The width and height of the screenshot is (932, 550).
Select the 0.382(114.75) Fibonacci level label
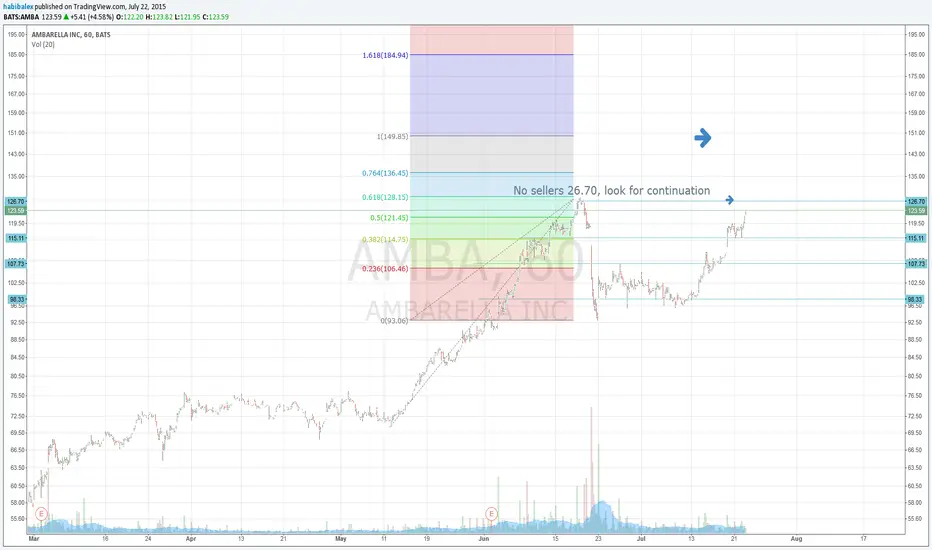click(x=385, y=239)
